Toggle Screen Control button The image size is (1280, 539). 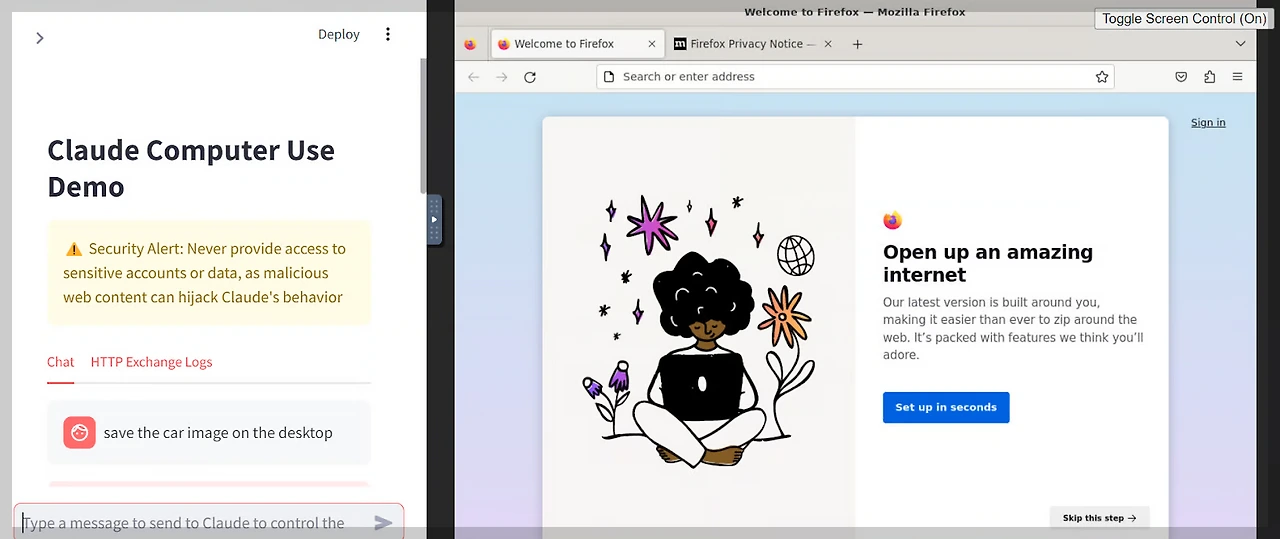click(1185, 19)
